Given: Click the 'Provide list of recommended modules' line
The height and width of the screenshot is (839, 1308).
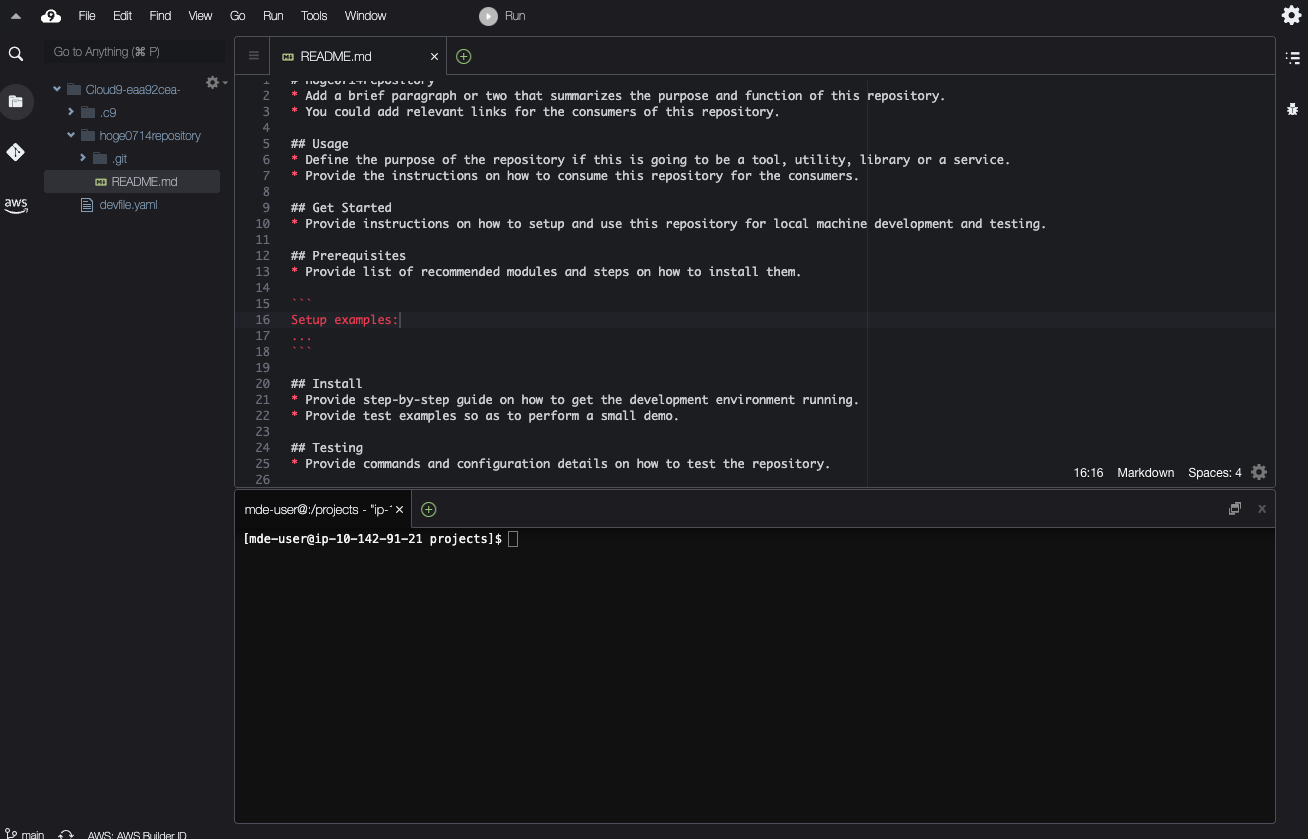Looking at the screenshot, I should tap(546, 272).
